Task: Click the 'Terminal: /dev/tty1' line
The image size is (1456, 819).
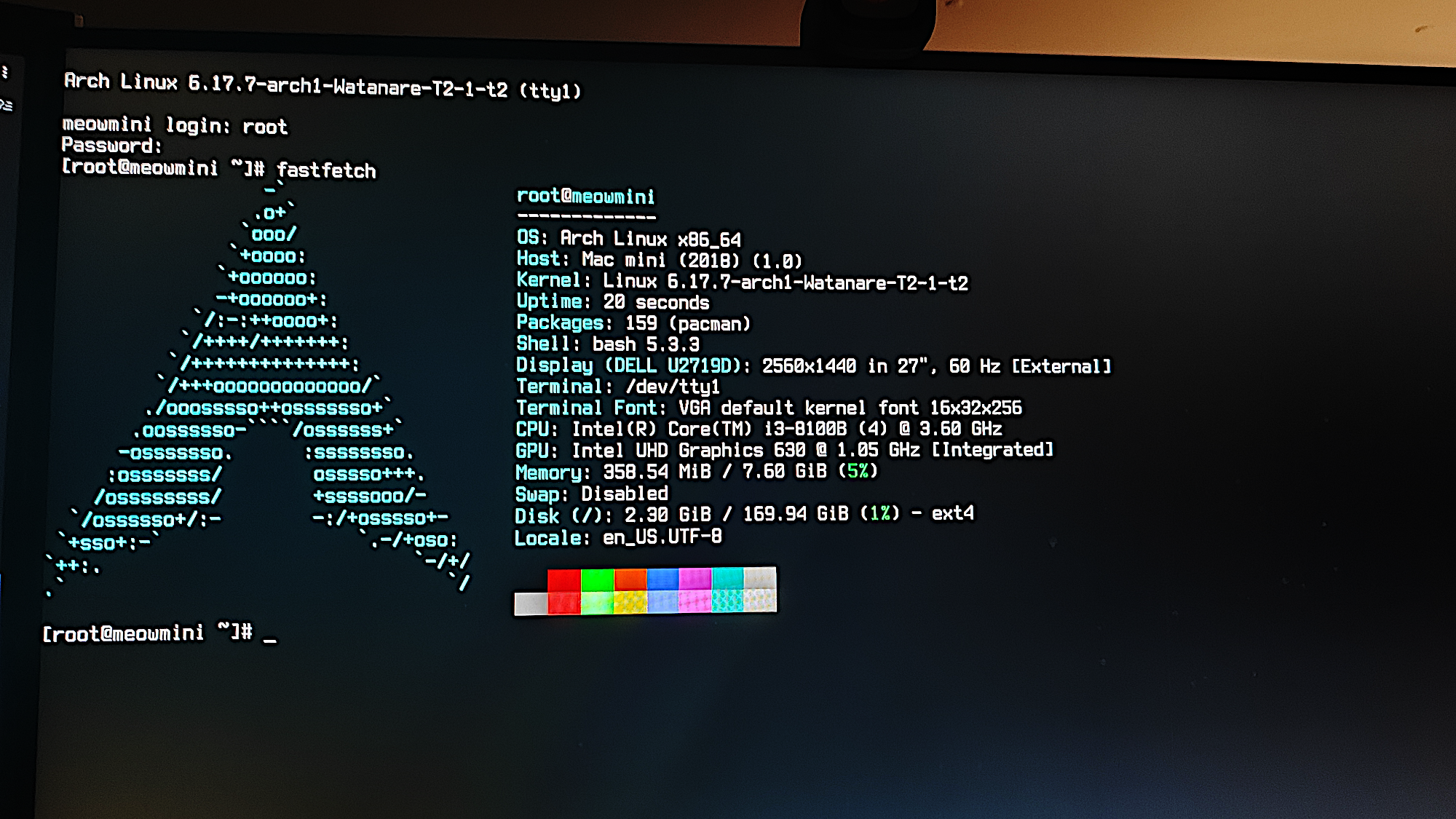Action: click(617, 387)
